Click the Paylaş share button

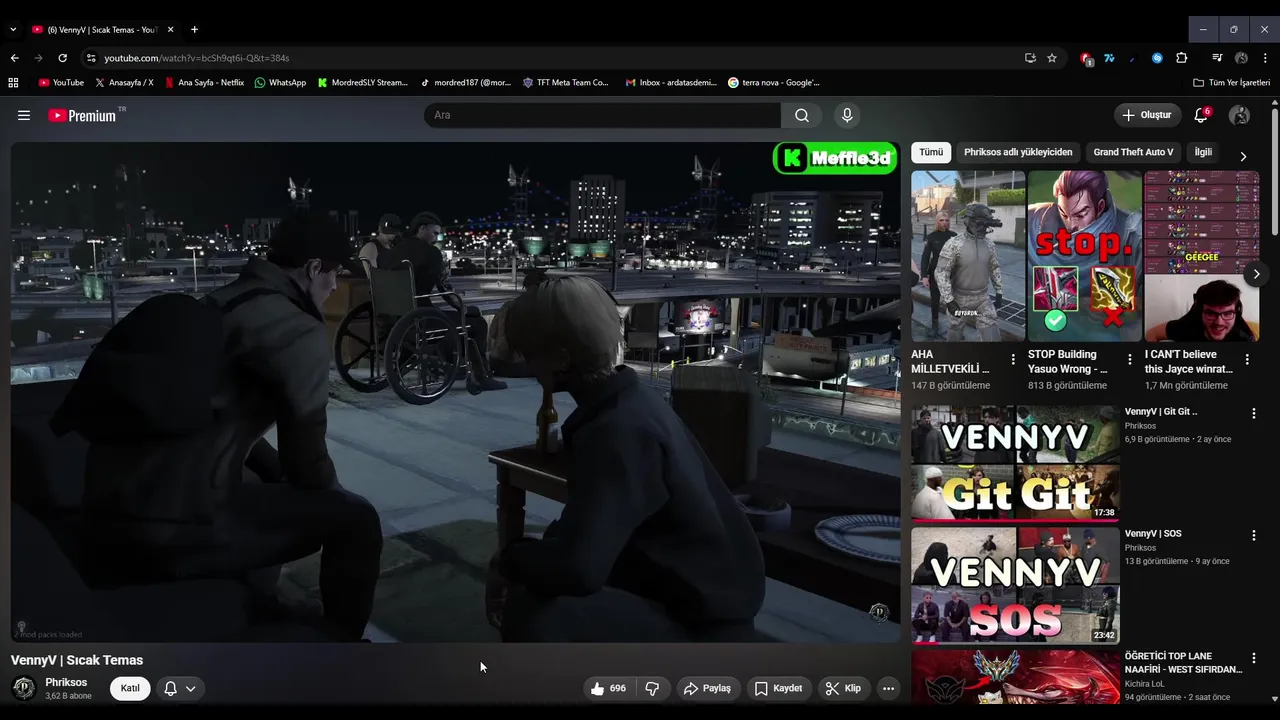pyautogui.click(x=707, y=688)
